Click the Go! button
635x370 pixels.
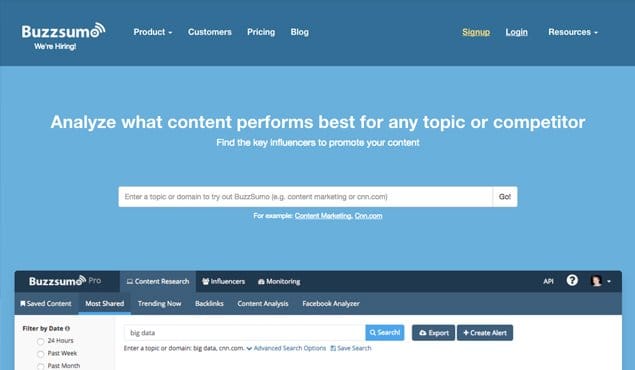(505, 197)
